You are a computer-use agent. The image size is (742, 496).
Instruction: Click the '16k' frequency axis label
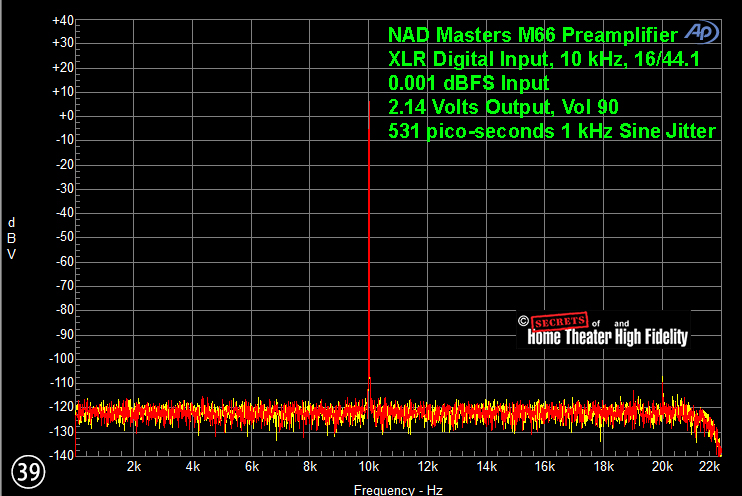coord(545,467)
